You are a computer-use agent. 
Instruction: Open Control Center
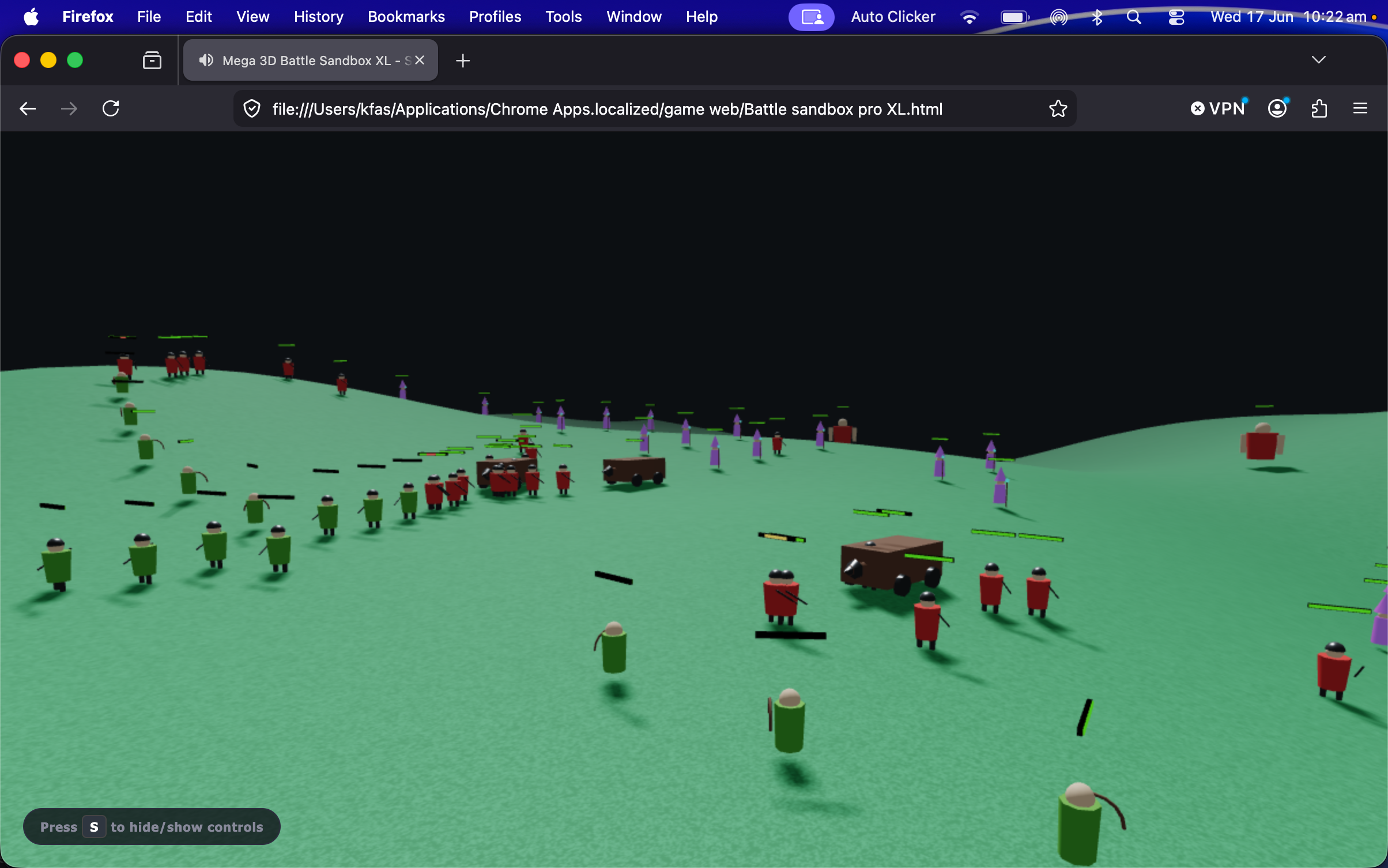pyautogui.click(x=1176, y=17)
